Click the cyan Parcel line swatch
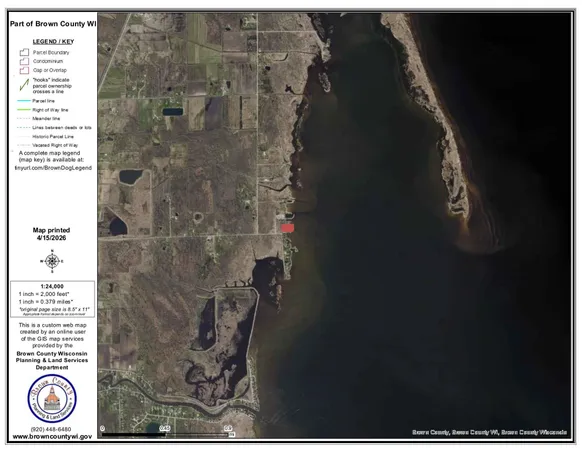Viewport: 582px width, 450px height. [24, 101]
